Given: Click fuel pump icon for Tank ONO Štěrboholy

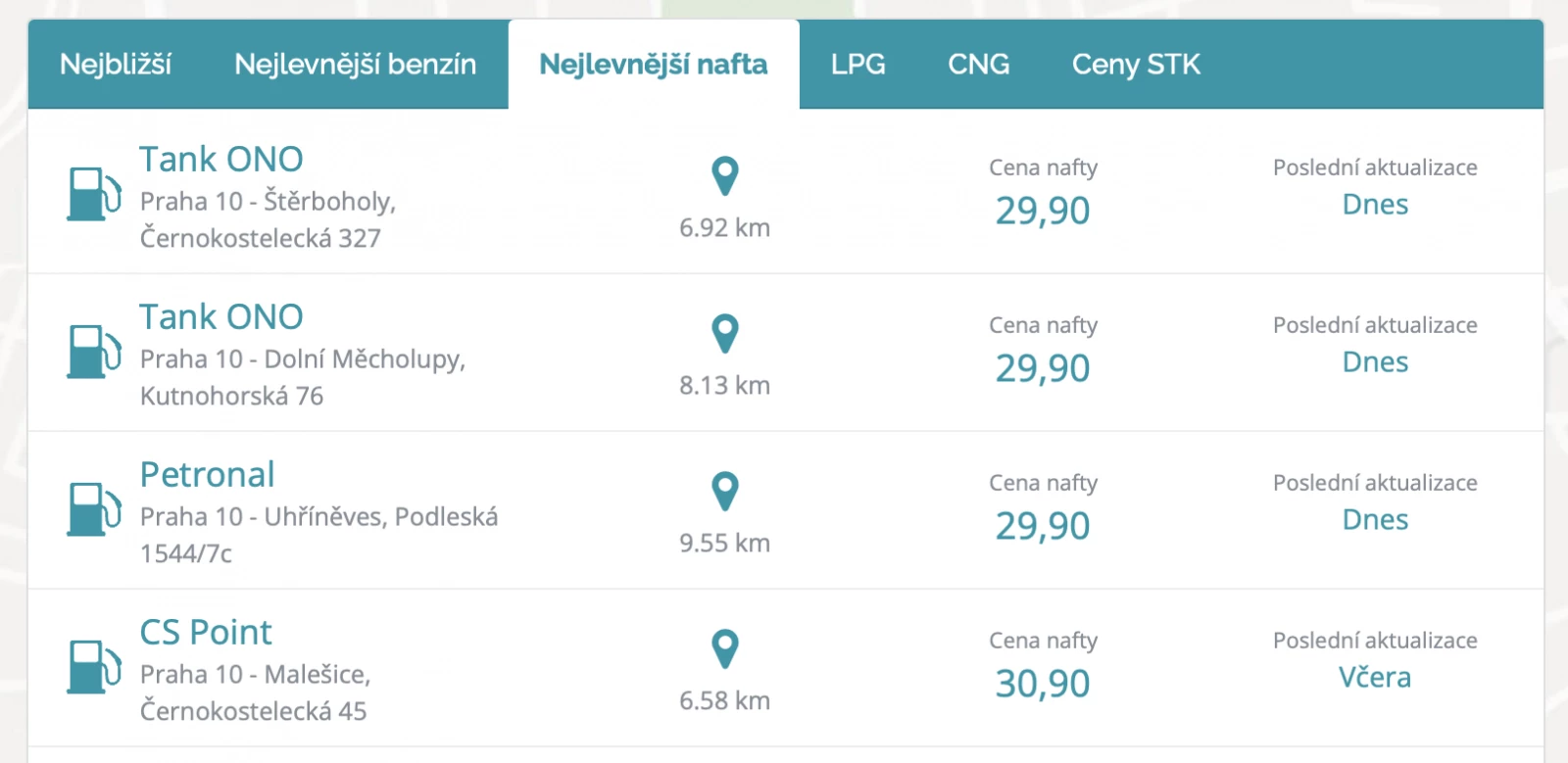Looking at the screenshot, I should [x=94, y=194].
